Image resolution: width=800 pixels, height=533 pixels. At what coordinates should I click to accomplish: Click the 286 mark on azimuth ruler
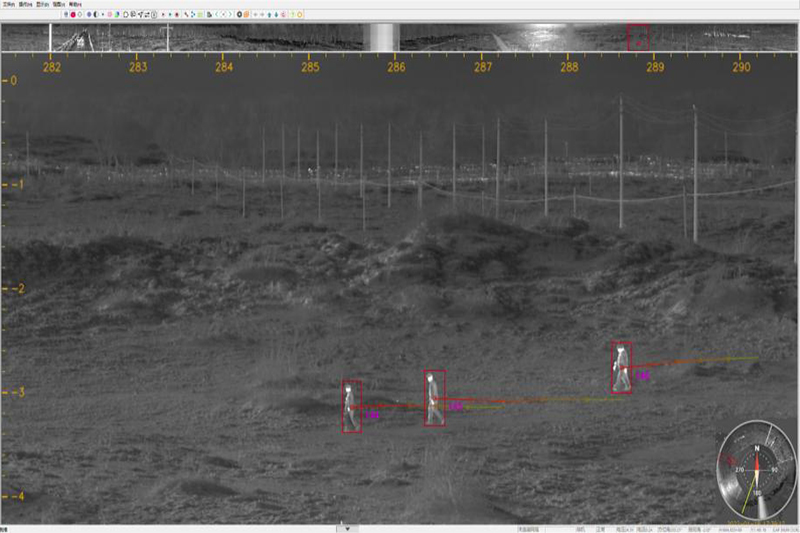[397, 67]
